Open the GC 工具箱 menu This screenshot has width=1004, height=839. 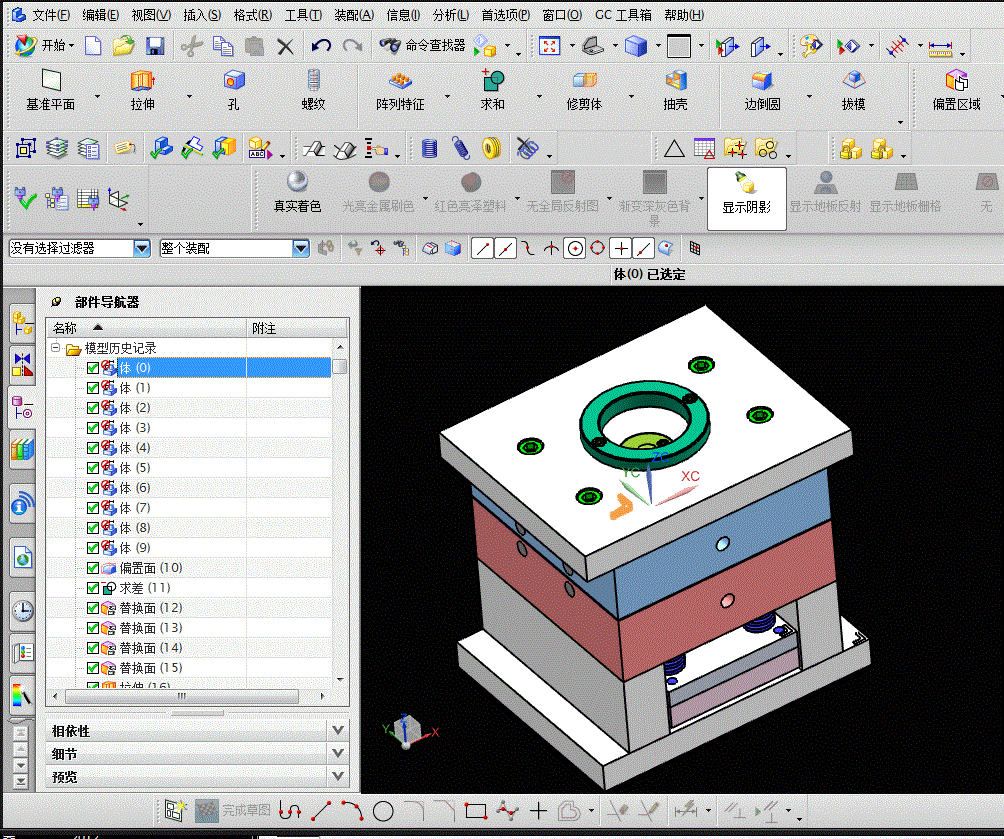tap(624, 14)
